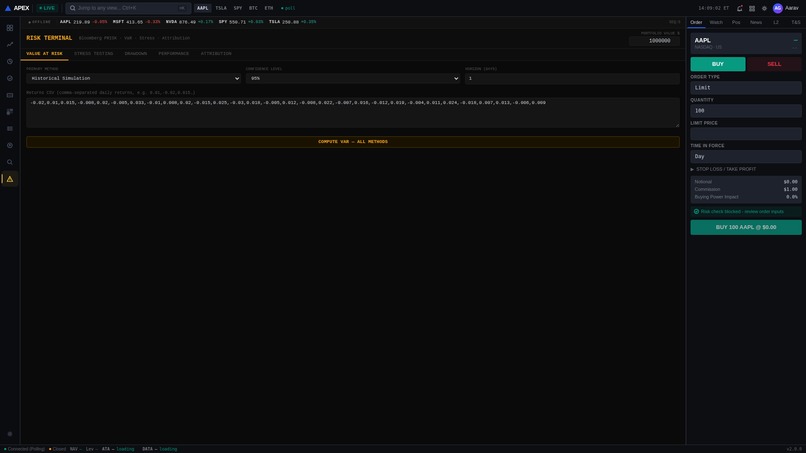Click the circular gauge sidebar icon above card icon

coord(10,78)
